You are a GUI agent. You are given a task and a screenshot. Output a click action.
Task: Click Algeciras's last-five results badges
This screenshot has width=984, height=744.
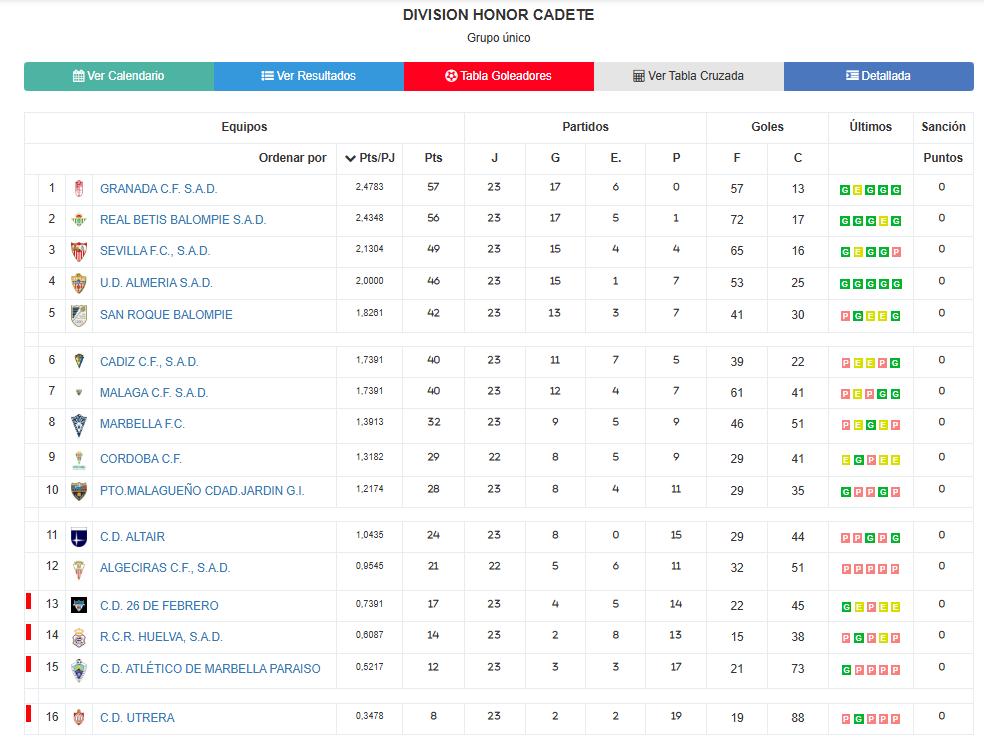[870, 570]
